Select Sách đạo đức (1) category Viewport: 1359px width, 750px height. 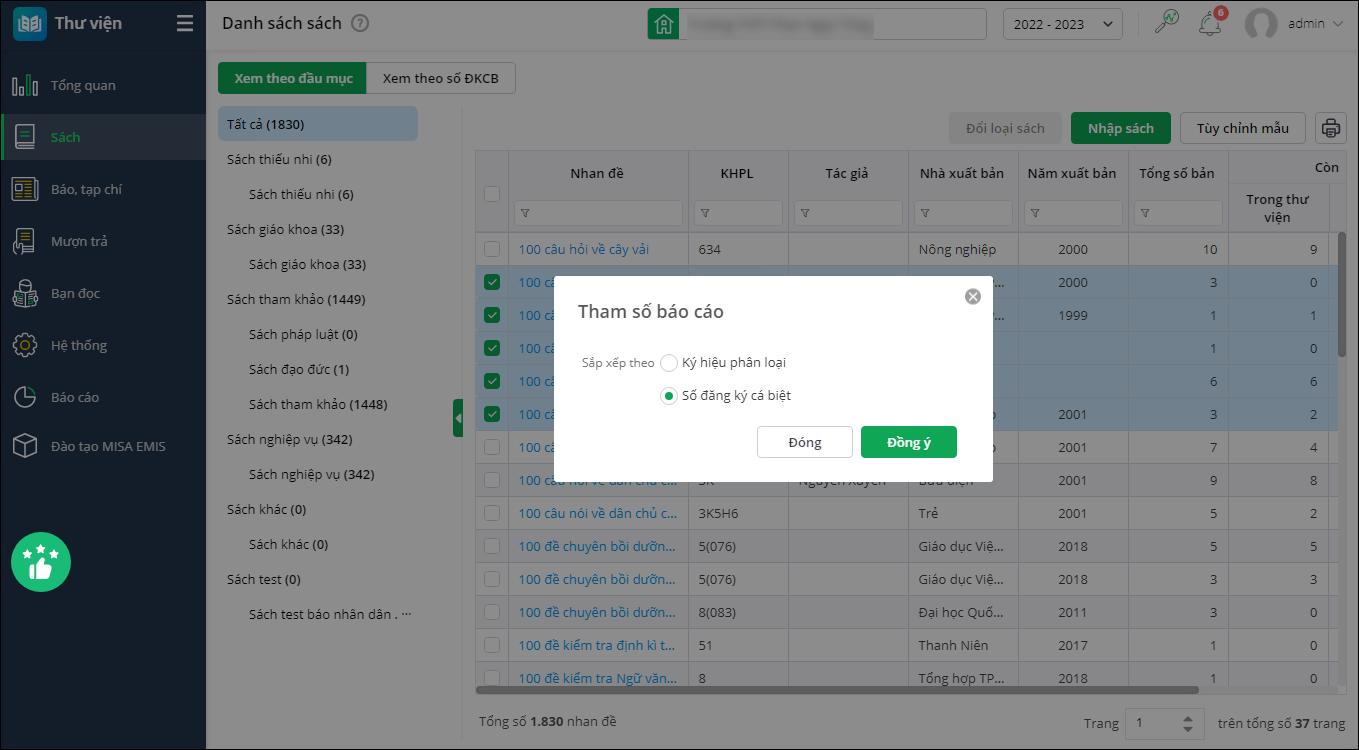[299, 369]
